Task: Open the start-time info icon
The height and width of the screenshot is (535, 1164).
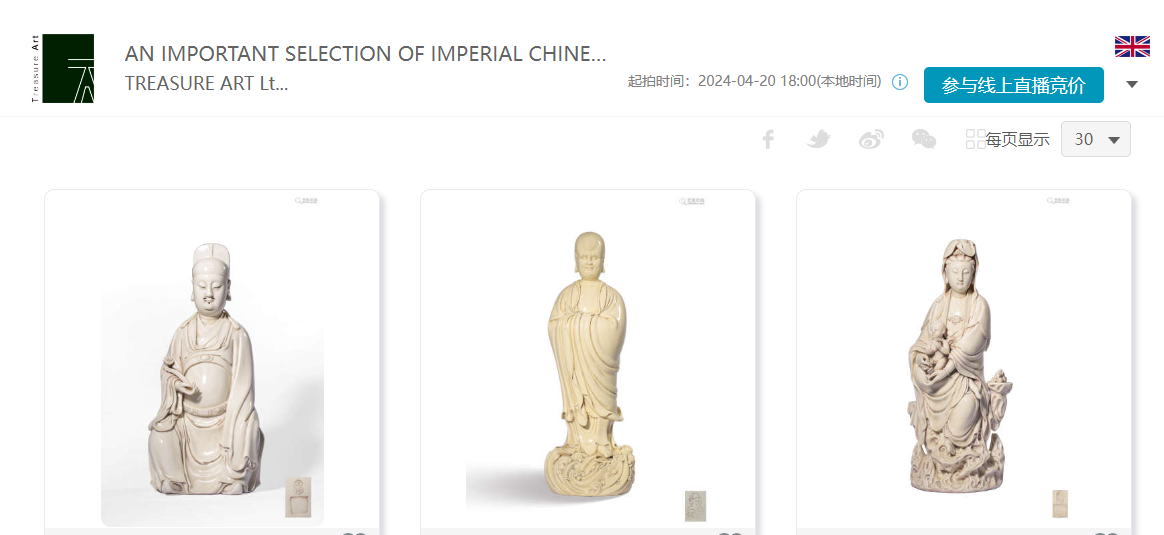Action: [900, 82]
